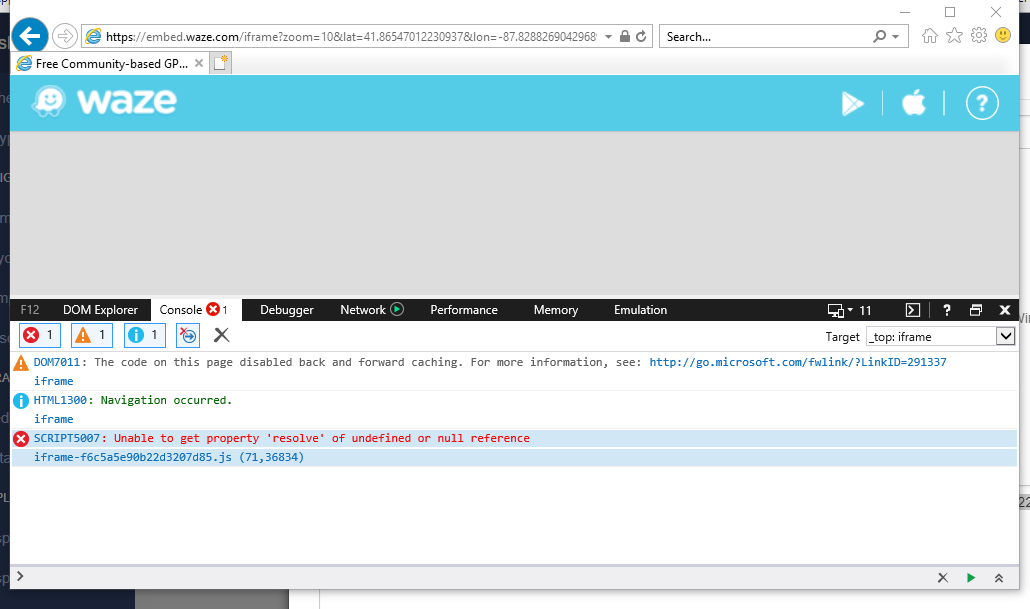Switch to the Debugger tab
Screen dimensions: 1030x609
coord(287,310)
